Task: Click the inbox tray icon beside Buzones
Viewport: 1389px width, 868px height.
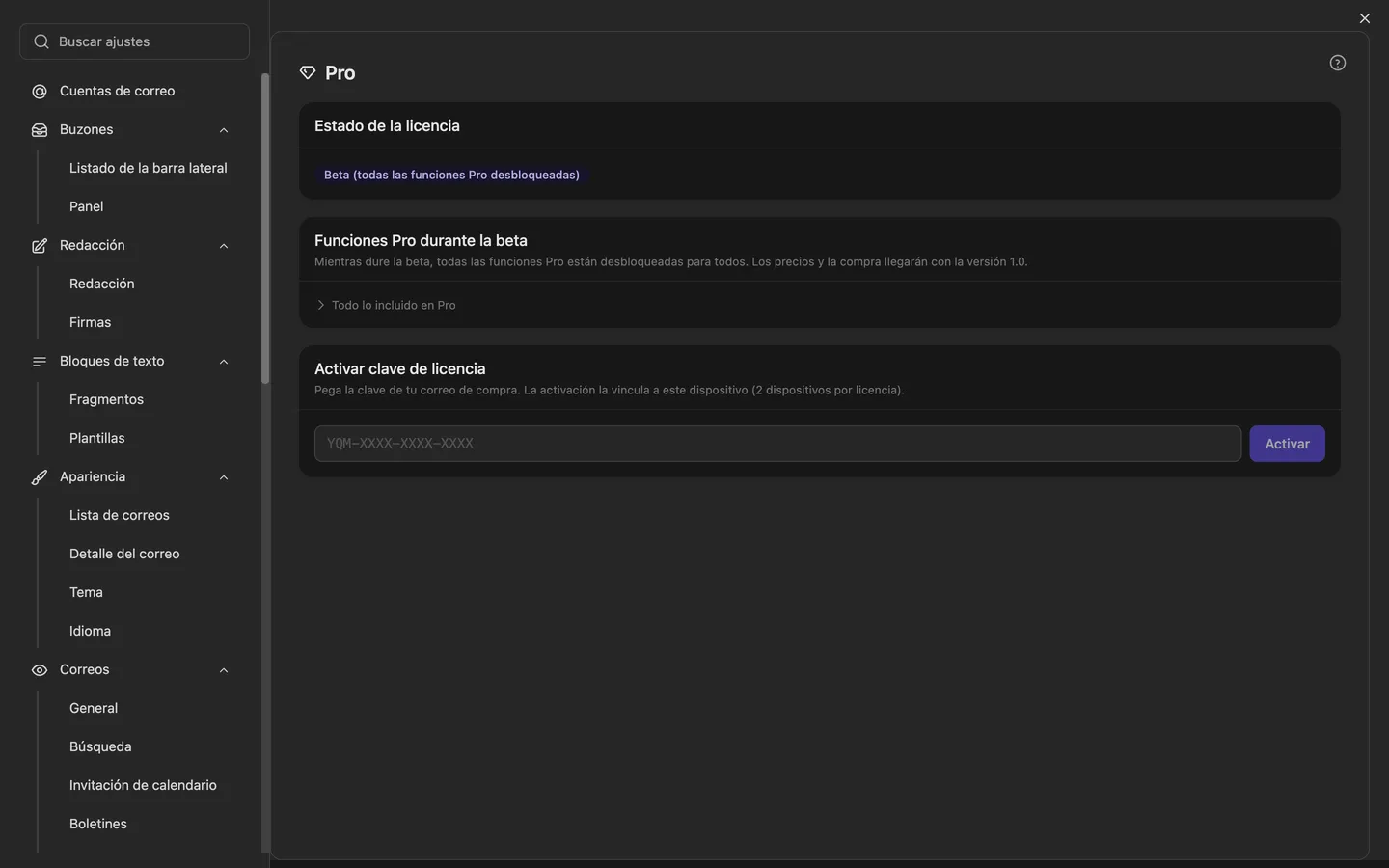Action: click(40, 130)
